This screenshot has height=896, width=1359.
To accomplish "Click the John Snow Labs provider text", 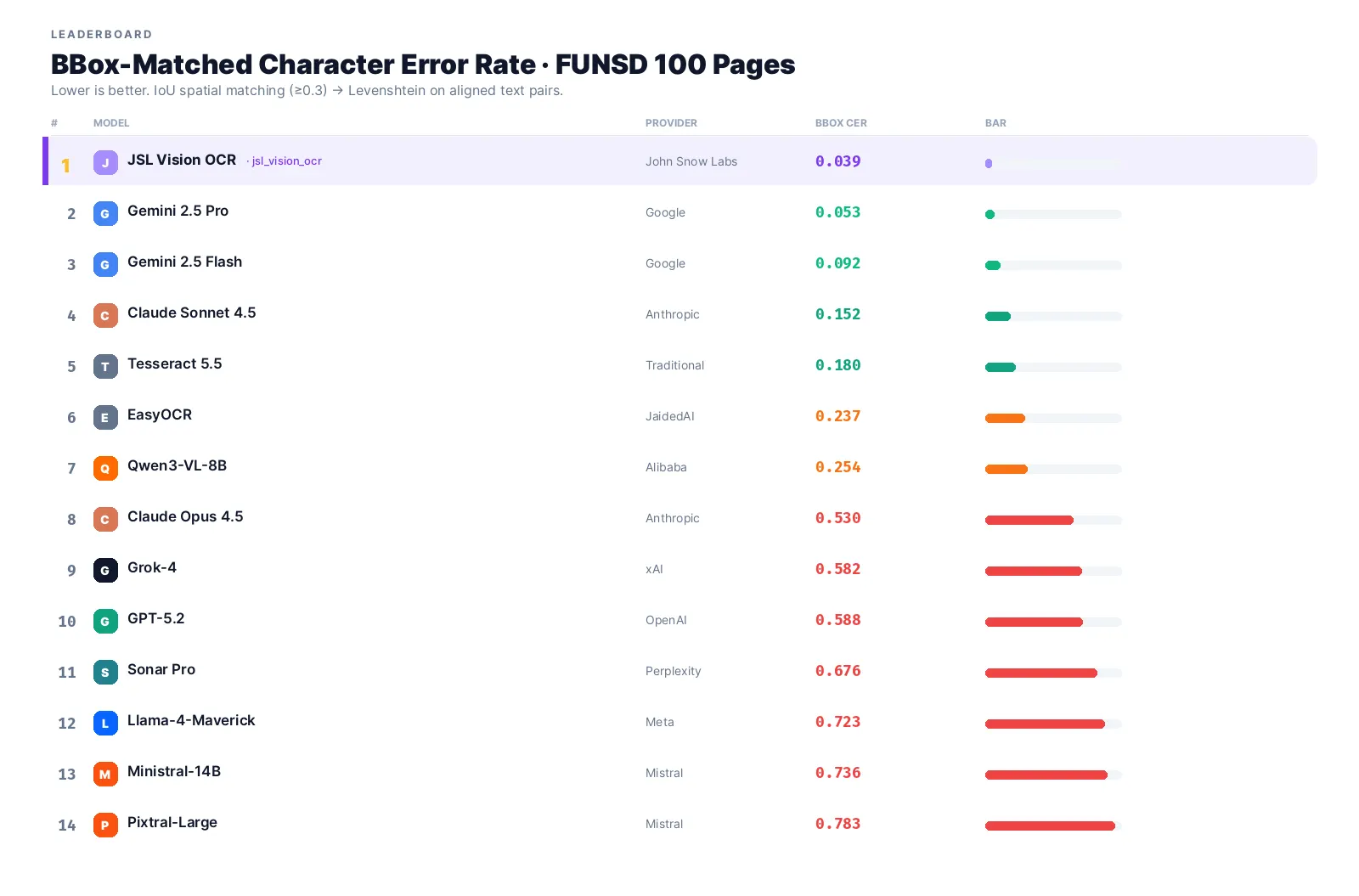I will (691, 161).
